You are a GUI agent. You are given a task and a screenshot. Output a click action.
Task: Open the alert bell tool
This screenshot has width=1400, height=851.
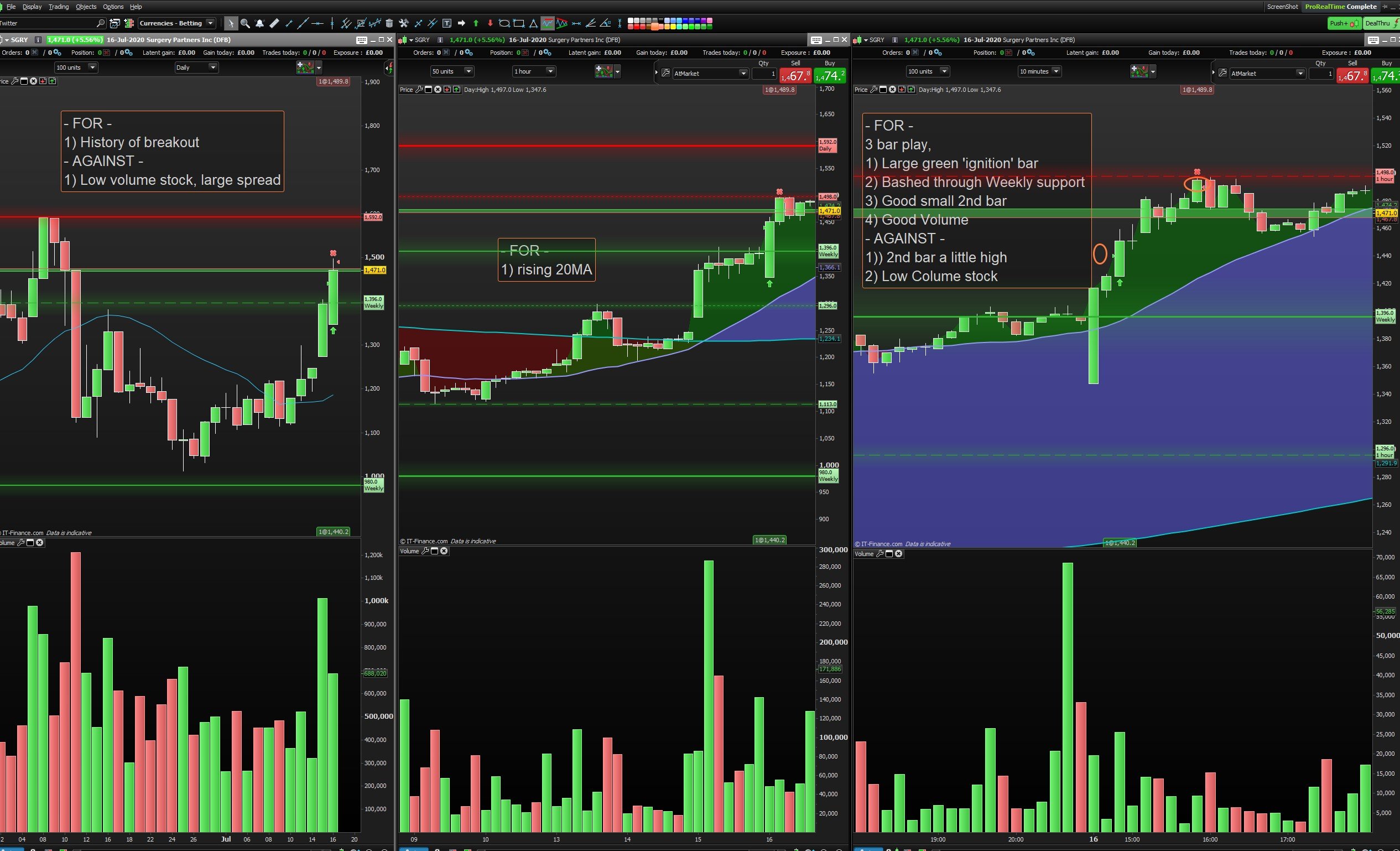259,23
